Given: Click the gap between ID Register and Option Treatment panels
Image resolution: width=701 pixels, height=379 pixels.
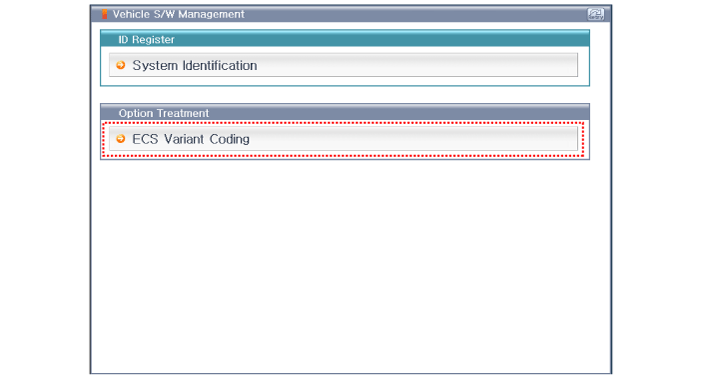Looking at the screenshot, I should pos(345,95).
